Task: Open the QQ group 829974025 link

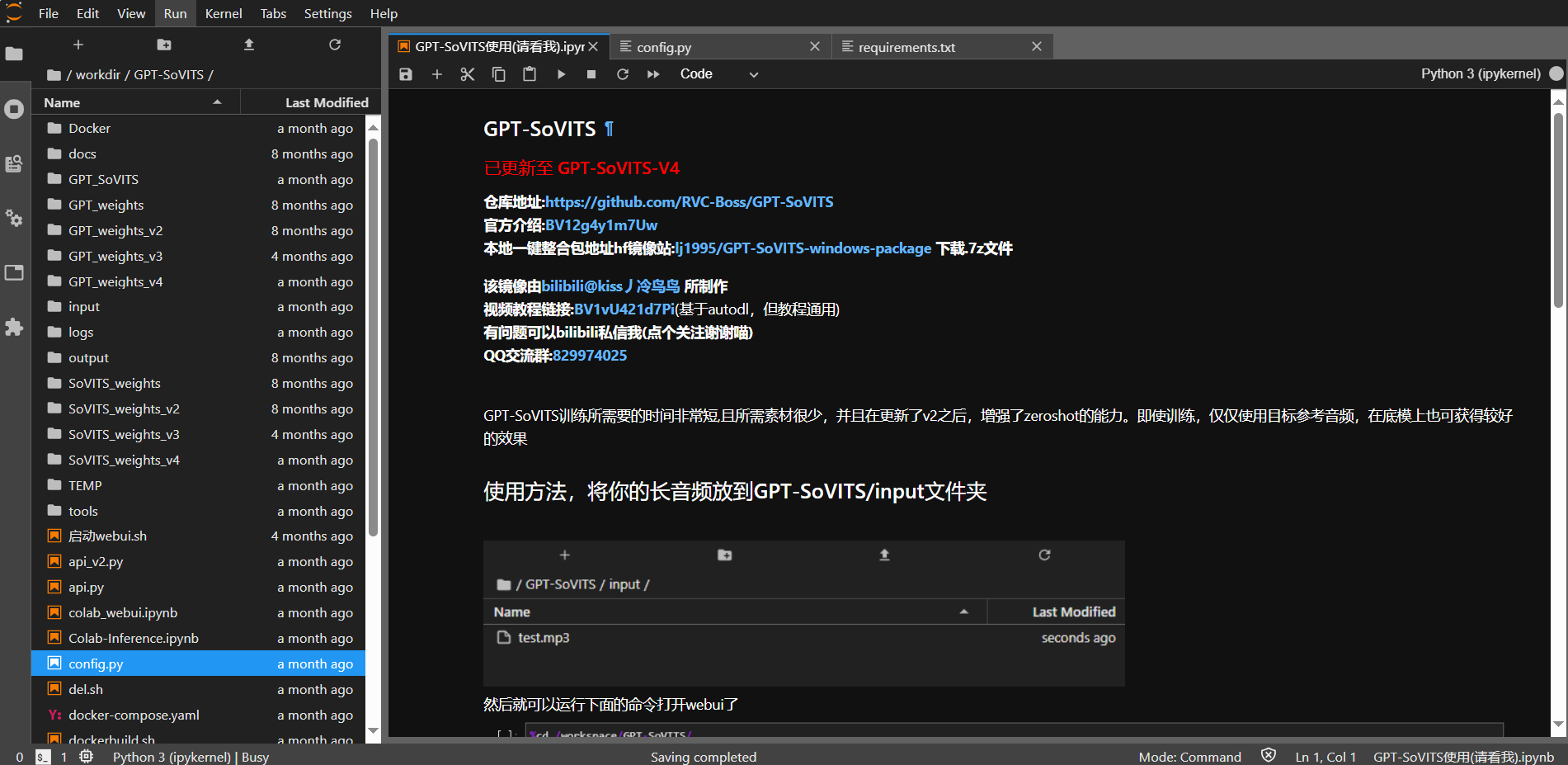Action: (590, 356)
